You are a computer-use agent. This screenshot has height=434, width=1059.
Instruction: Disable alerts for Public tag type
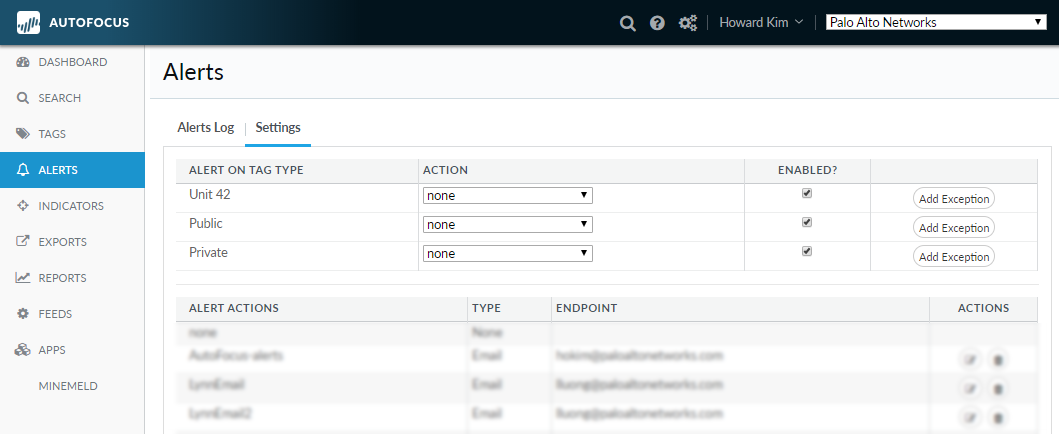[807, 223]
